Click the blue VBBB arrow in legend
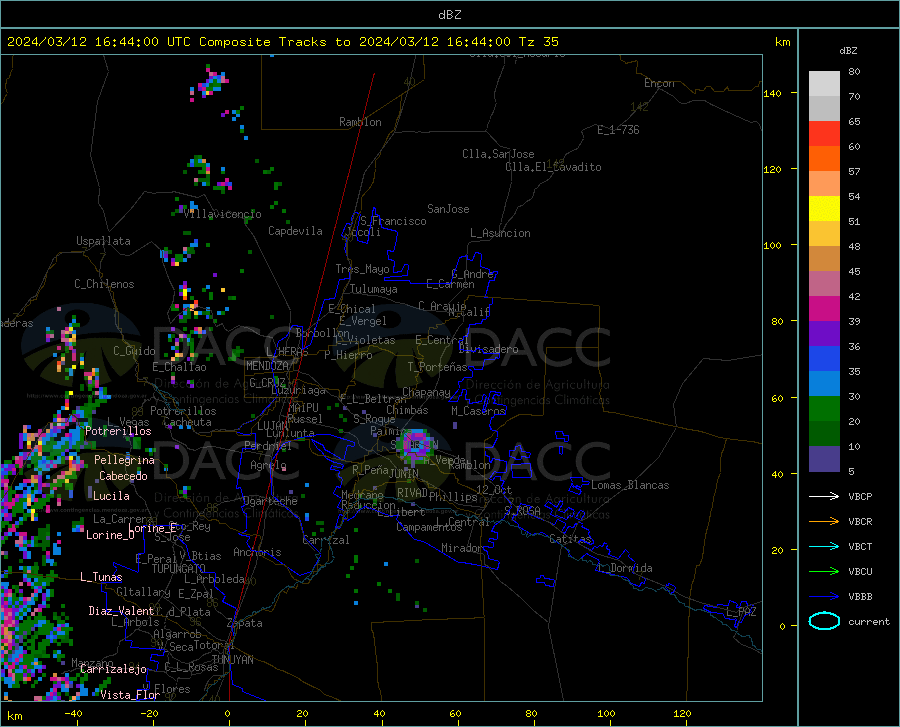 pyautogui.click(x=824, y=597)
